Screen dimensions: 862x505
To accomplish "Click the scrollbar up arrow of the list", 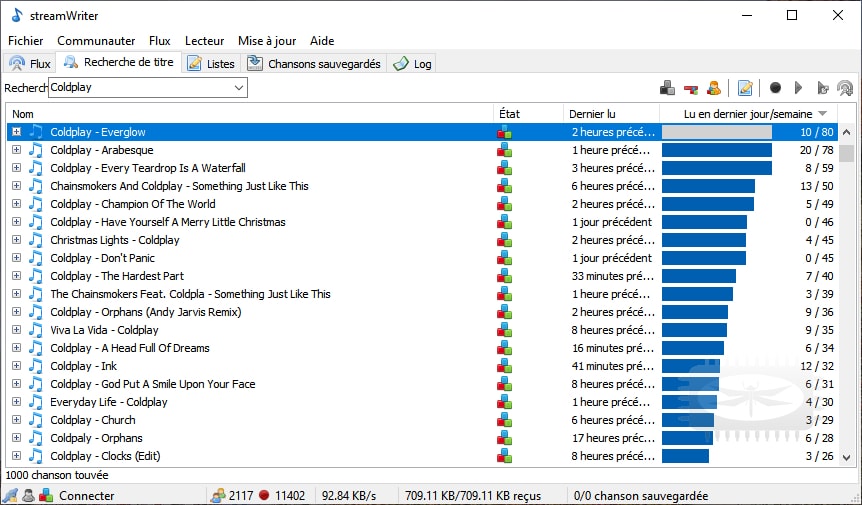I will click(x=847, y=132).
